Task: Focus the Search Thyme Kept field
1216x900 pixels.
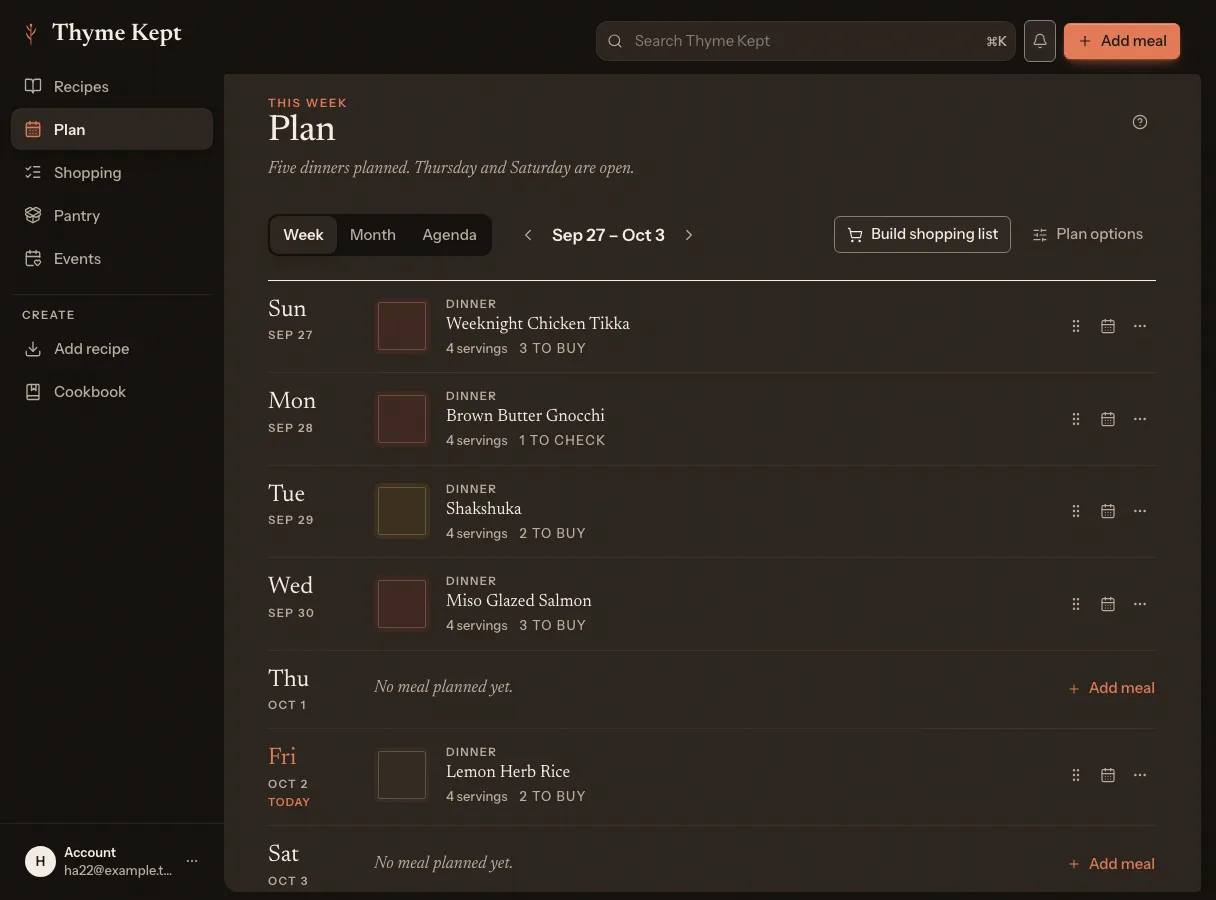Action: pos(806,41)
